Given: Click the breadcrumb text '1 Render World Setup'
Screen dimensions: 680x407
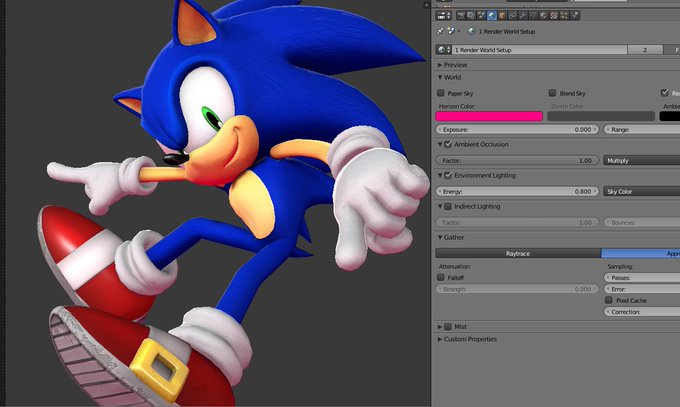Looking at the screenshot, I should point(507,31).
